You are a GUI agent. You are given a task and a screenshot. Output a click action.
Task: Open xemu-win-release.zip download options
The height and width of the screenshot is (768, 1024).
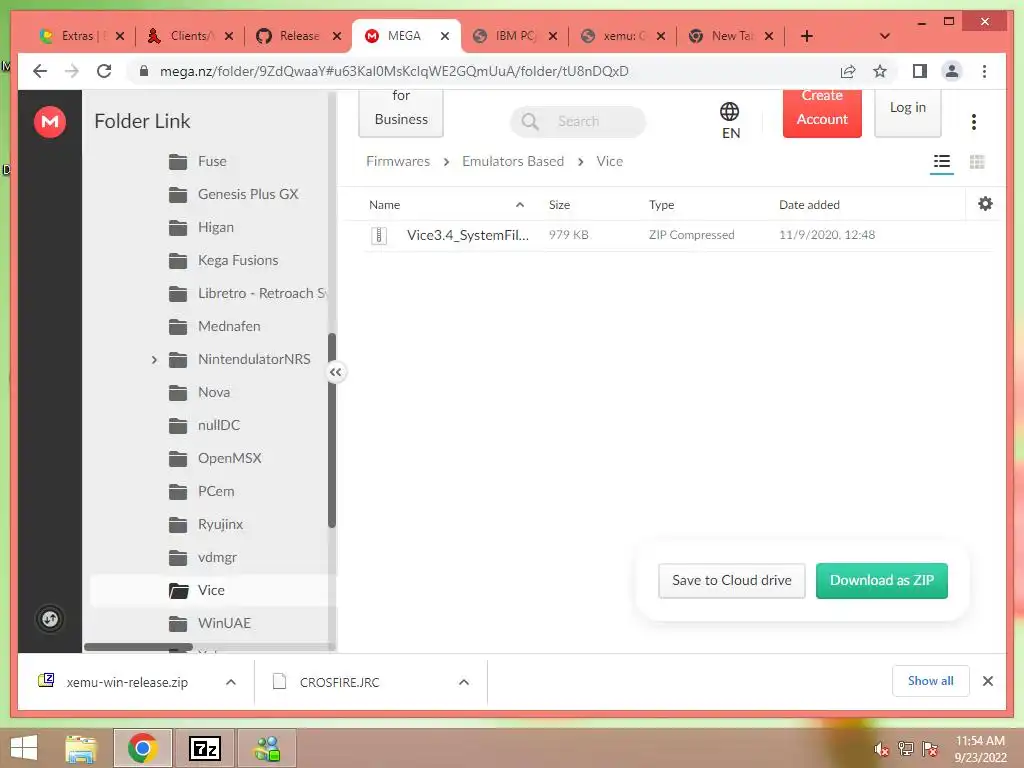coord(231,682)
